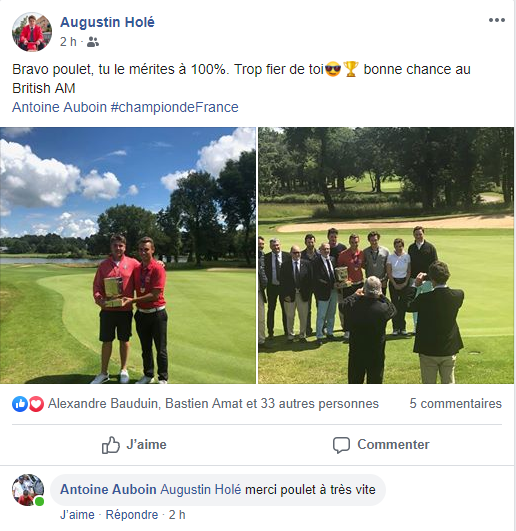Open Antoine Auboin's commenter avatar
Image resolution: width=516 pixels, height=531 pixels.
tap(28, 490)
